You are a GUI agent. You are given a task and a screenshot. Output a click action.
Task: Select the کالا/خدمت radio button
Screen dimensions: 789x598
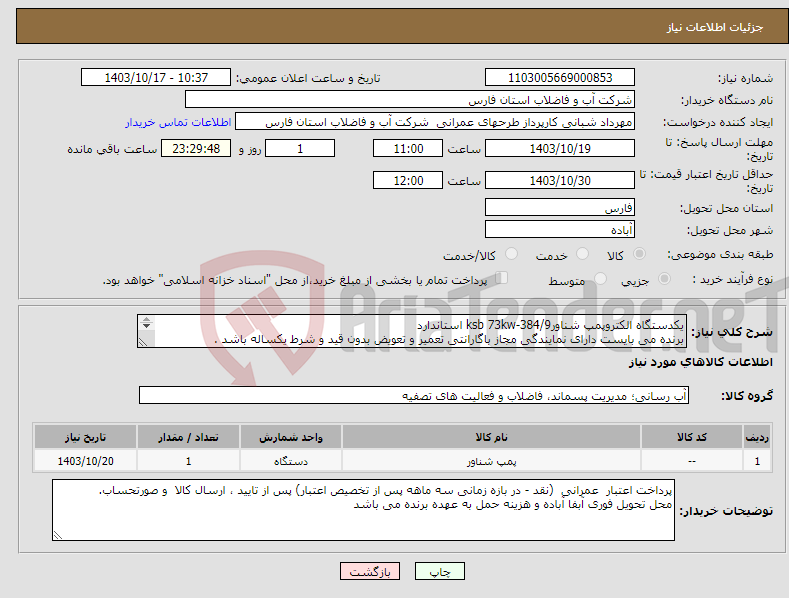pyautogui.click(x=511, y=254)
